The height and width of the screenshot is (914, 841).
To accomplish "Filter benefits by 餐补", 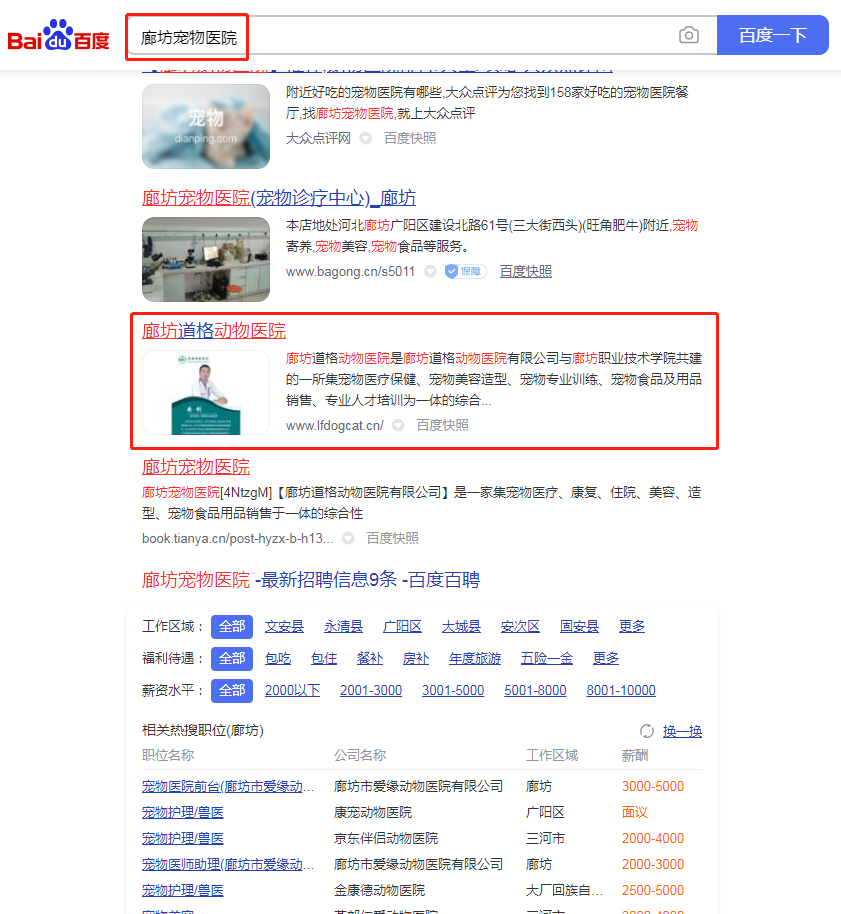I will 370,659.
